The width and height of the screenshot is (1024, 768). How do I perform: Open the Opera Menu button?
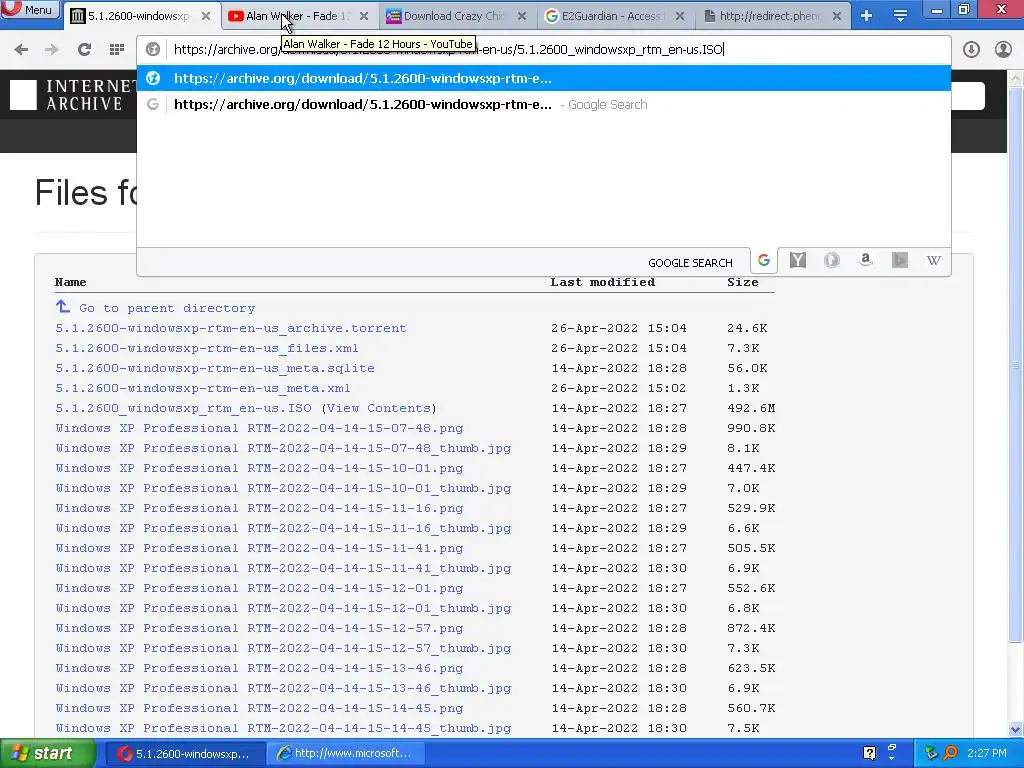coord(29,9)
